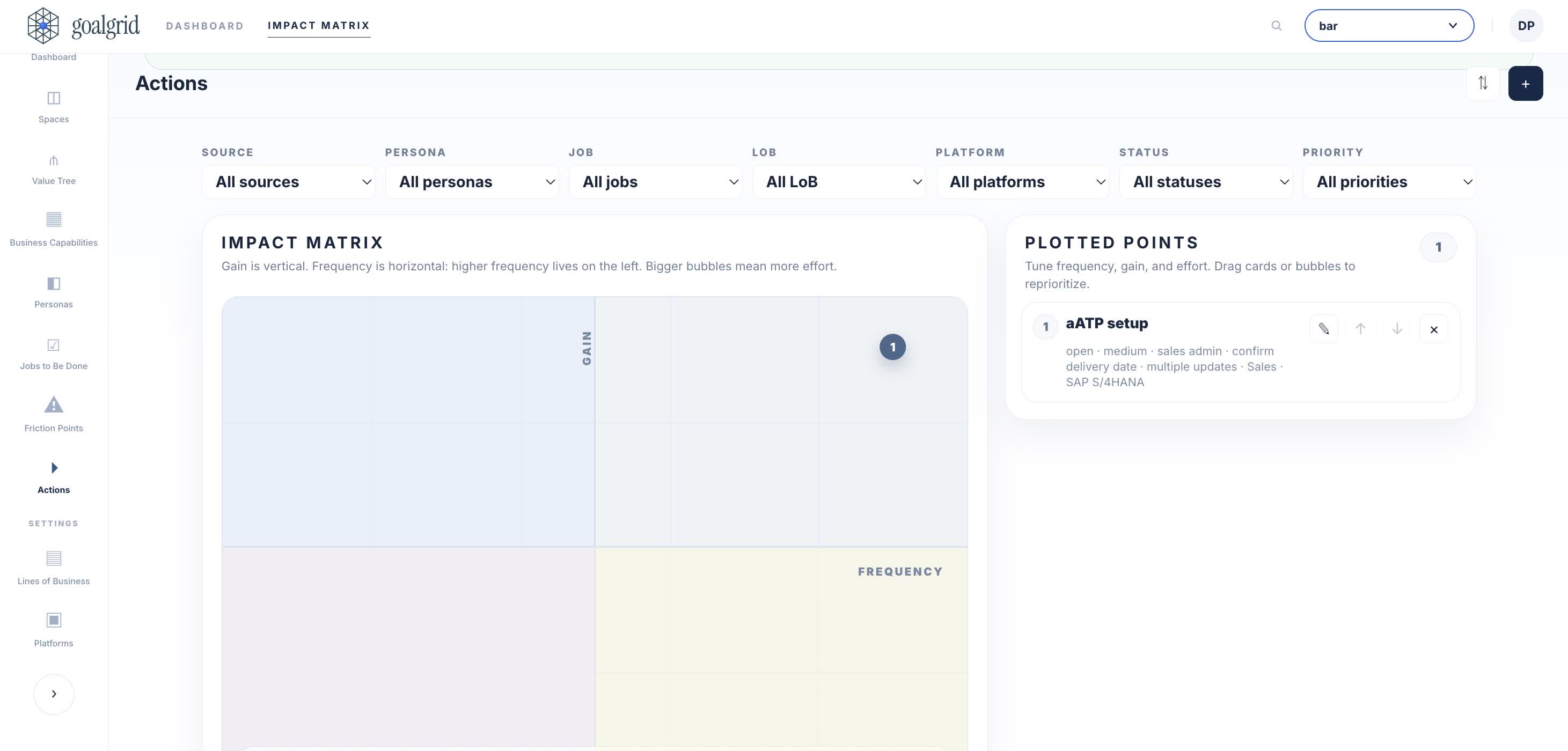Open Friction Points in the sidebar
The width and height of the screenshot is (1568, 751).
point(54,416)
